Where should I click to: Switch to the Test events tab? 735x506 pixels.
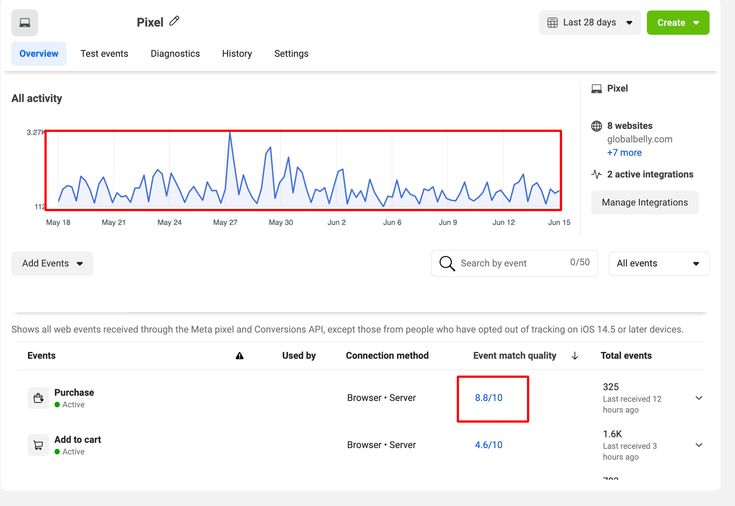[x=104, y=53]
